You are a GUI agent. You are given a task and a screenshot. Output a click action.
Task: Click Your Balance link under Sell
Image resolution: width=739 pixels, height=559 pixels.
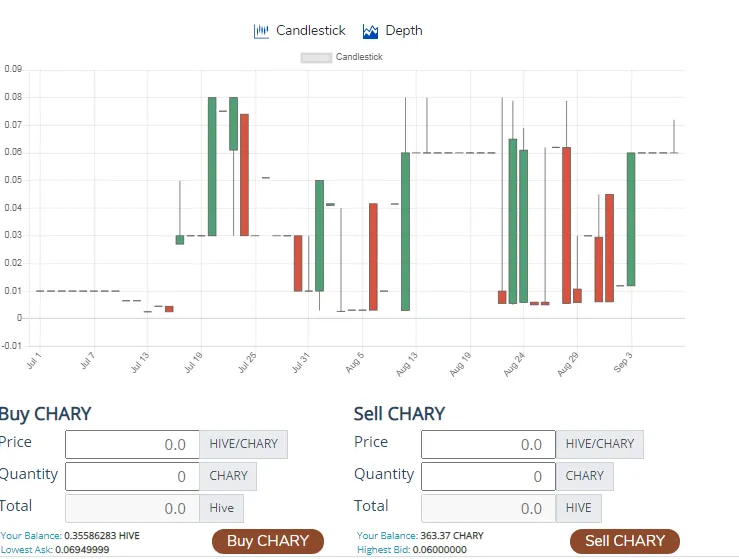(x=387, y=536)
